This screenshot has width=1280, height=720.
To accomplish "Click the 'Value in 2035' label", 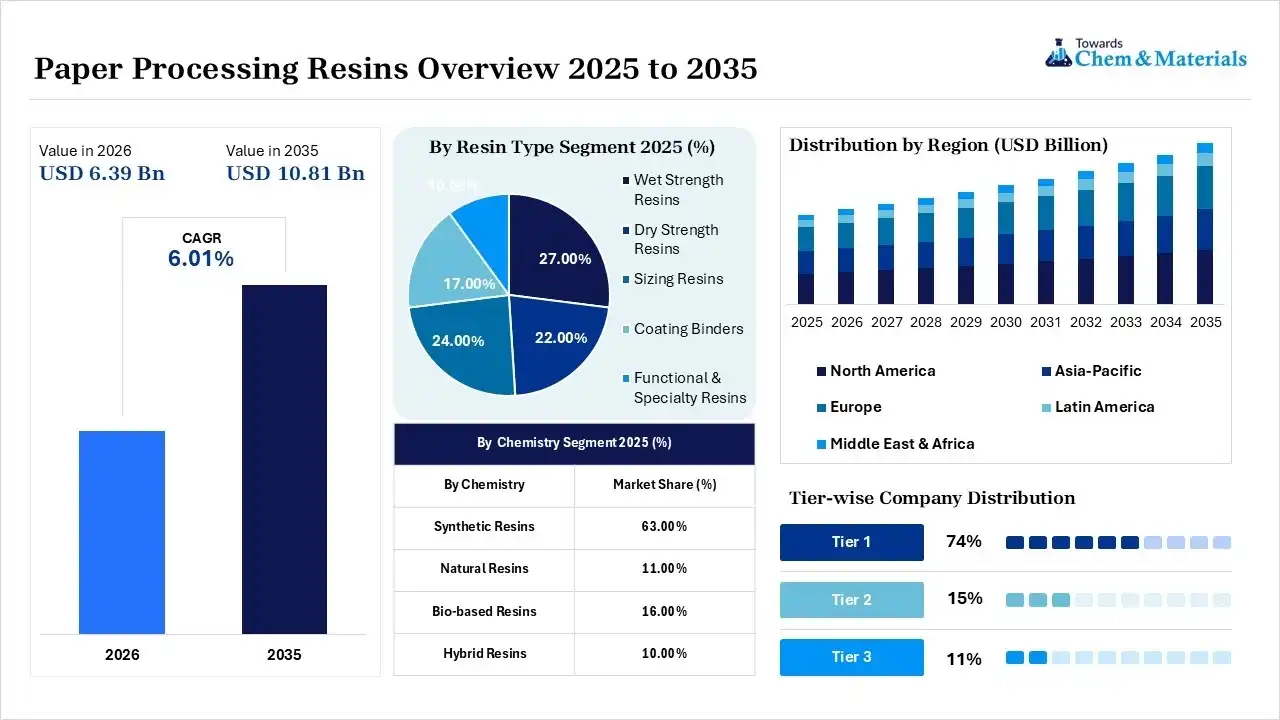I will (272, 151).
